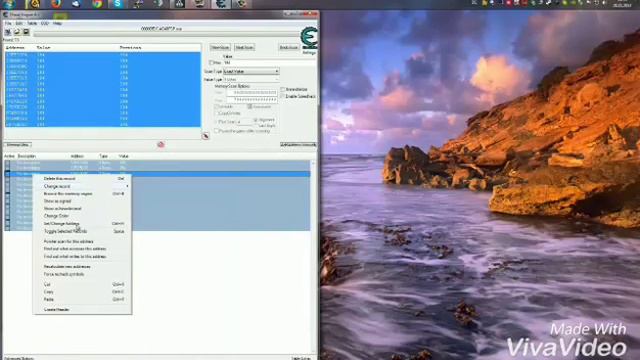Click the memory scan Stop address field

pos(252,100)
